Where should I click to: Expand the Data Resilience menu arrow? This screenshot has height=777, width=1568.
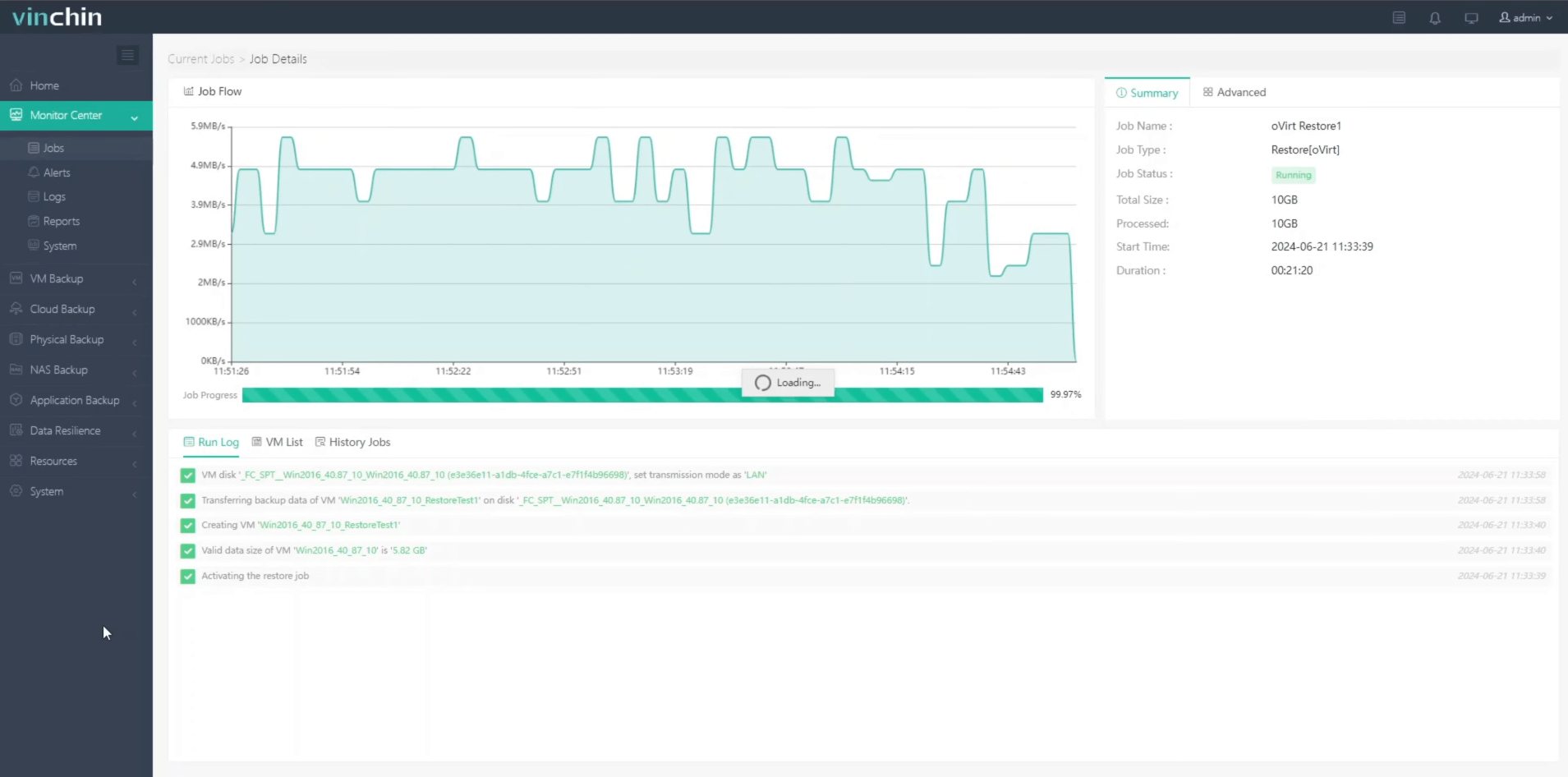coord(135,433)
